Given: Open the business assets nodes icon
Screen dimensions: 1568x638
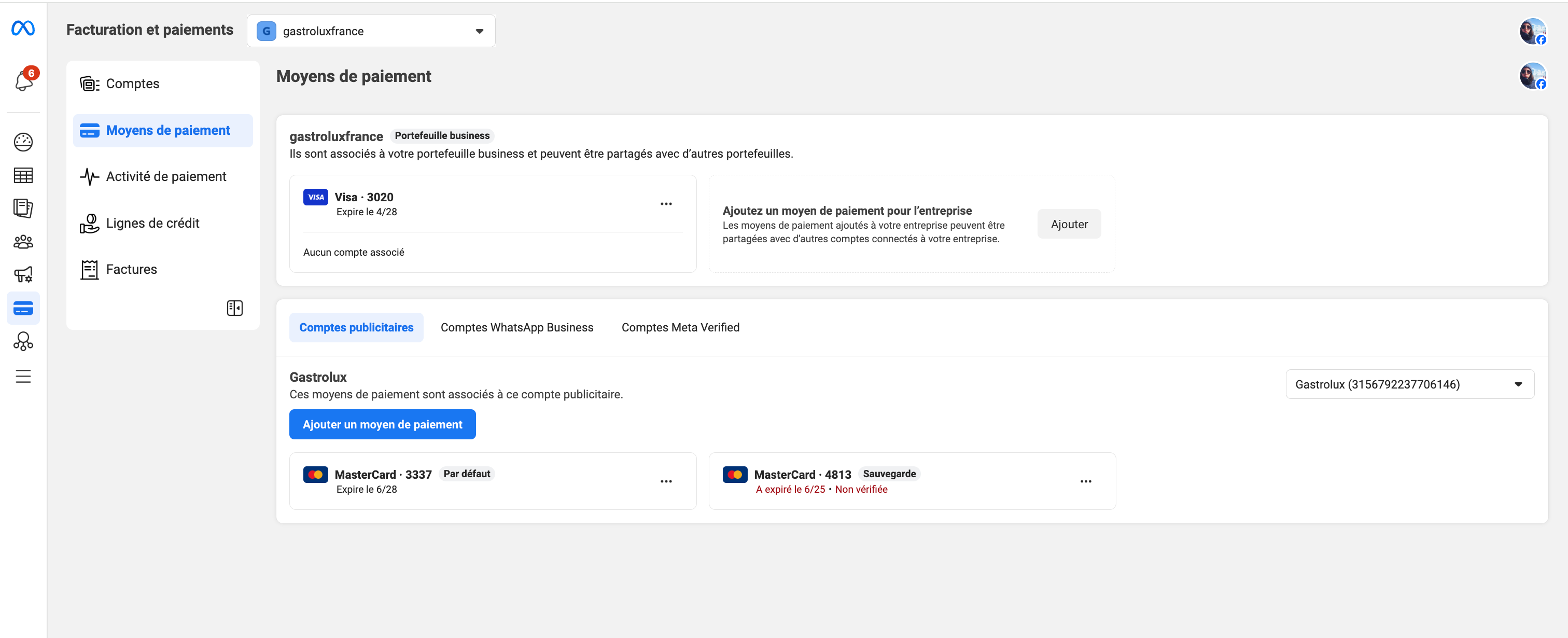Looking at the screenshot, I should [x=23, y=341].
